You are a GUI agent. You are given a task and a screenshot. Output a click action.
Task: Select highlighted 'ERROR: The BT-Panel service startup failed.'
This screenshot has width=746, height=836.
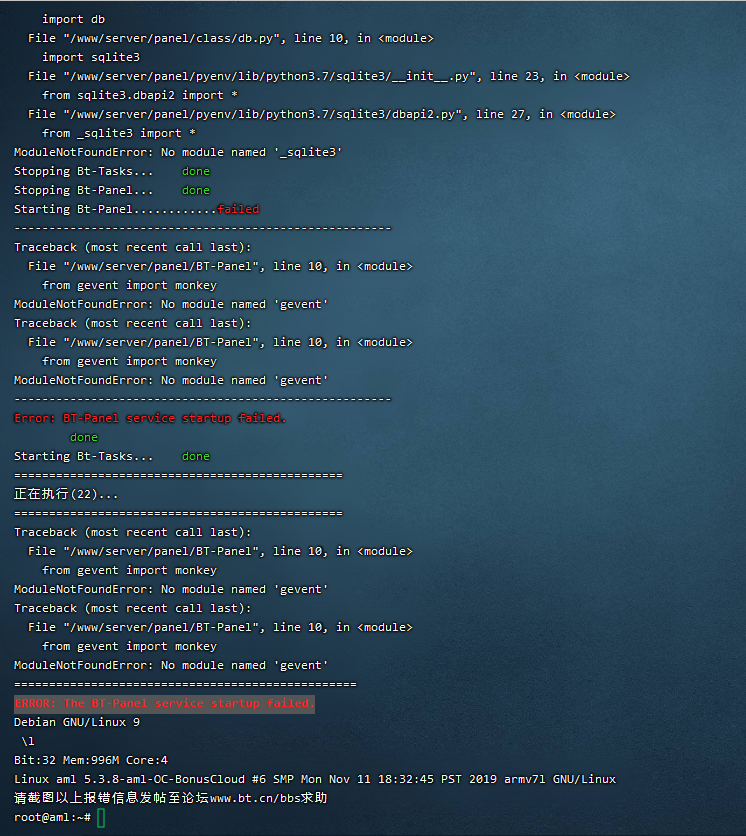point(164,703)
